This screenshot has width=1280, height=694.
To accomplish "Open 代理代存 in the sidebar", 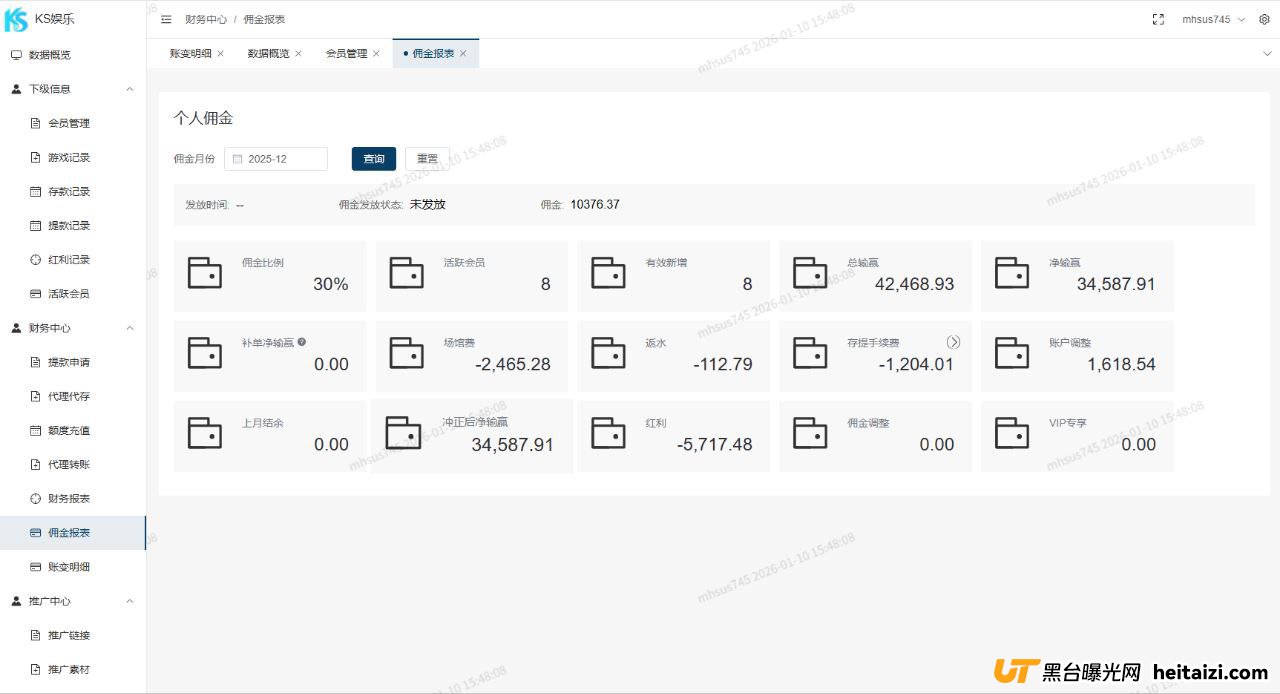I will coord(73,396).
